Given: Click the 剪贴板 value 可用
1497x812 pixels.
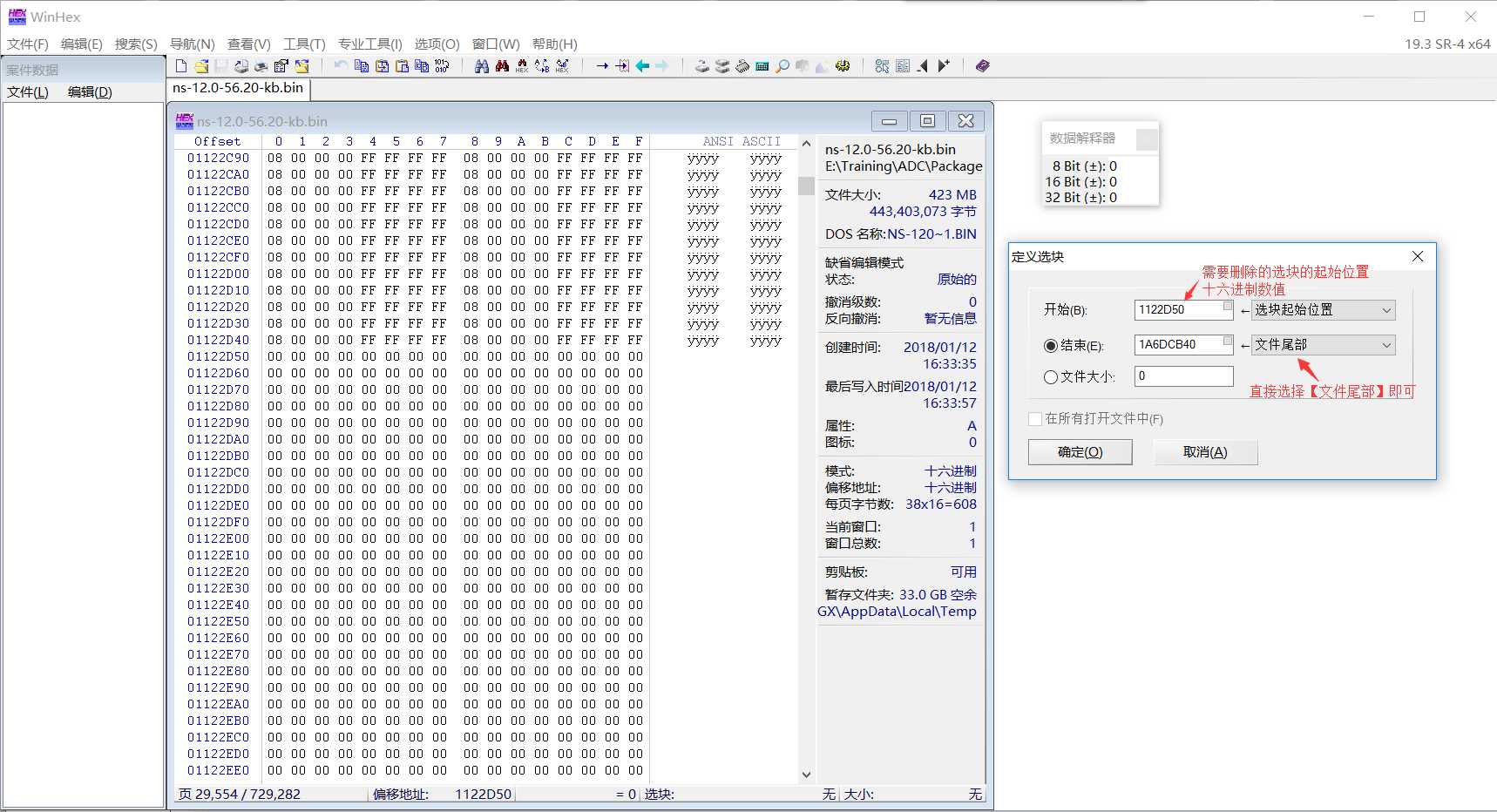Looking at the screenshot, I should click(x=964, y=572).
